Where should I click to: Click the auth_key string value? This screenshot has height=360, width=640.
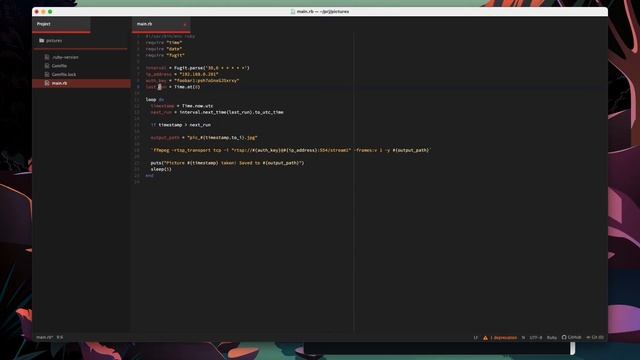tap(207, 80)
